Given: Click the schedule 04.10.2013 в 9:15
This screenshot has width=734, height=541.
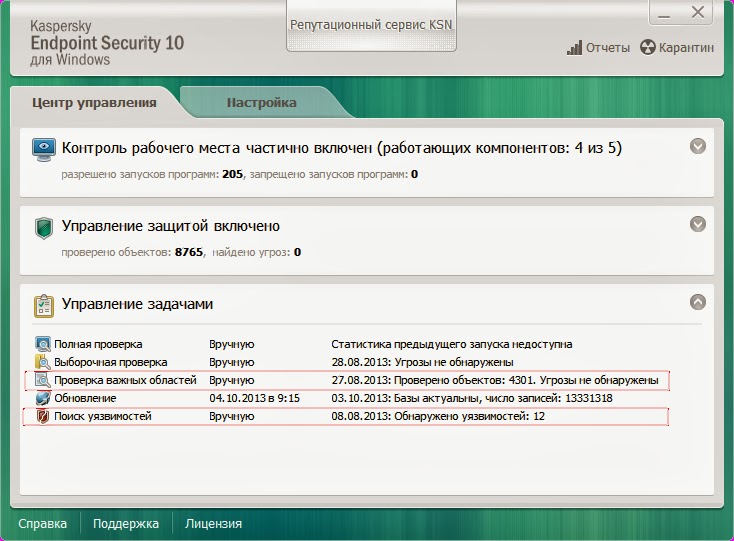Looking at the screenshot, I should click(255, 398).
